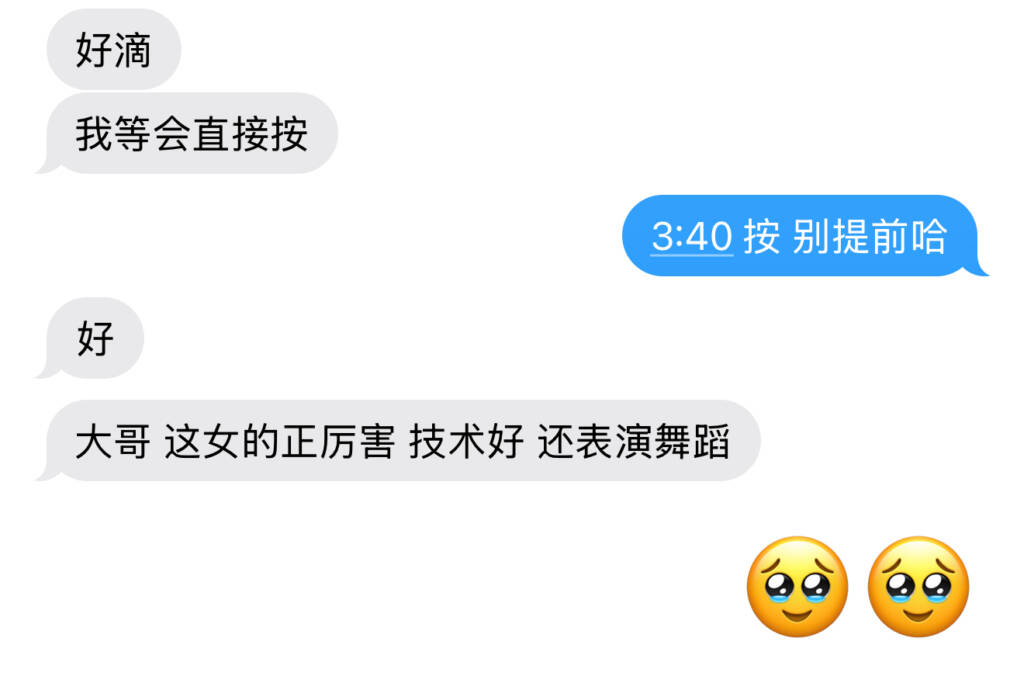1024x683 pixels.
Task: Select the long 大哥 message bubble
Action: pos(398,441)
